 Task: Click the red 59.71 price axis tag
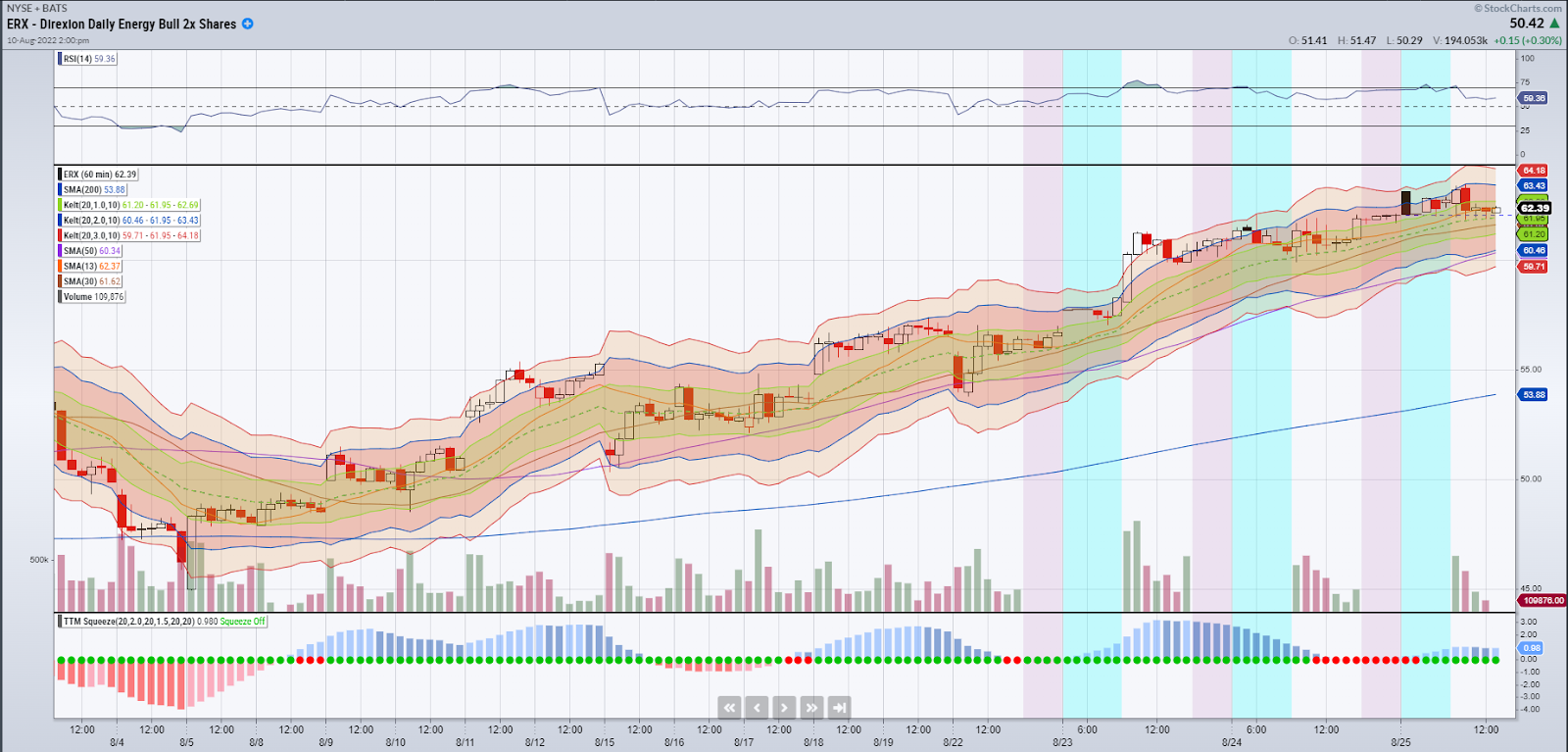click(1534, 267)
